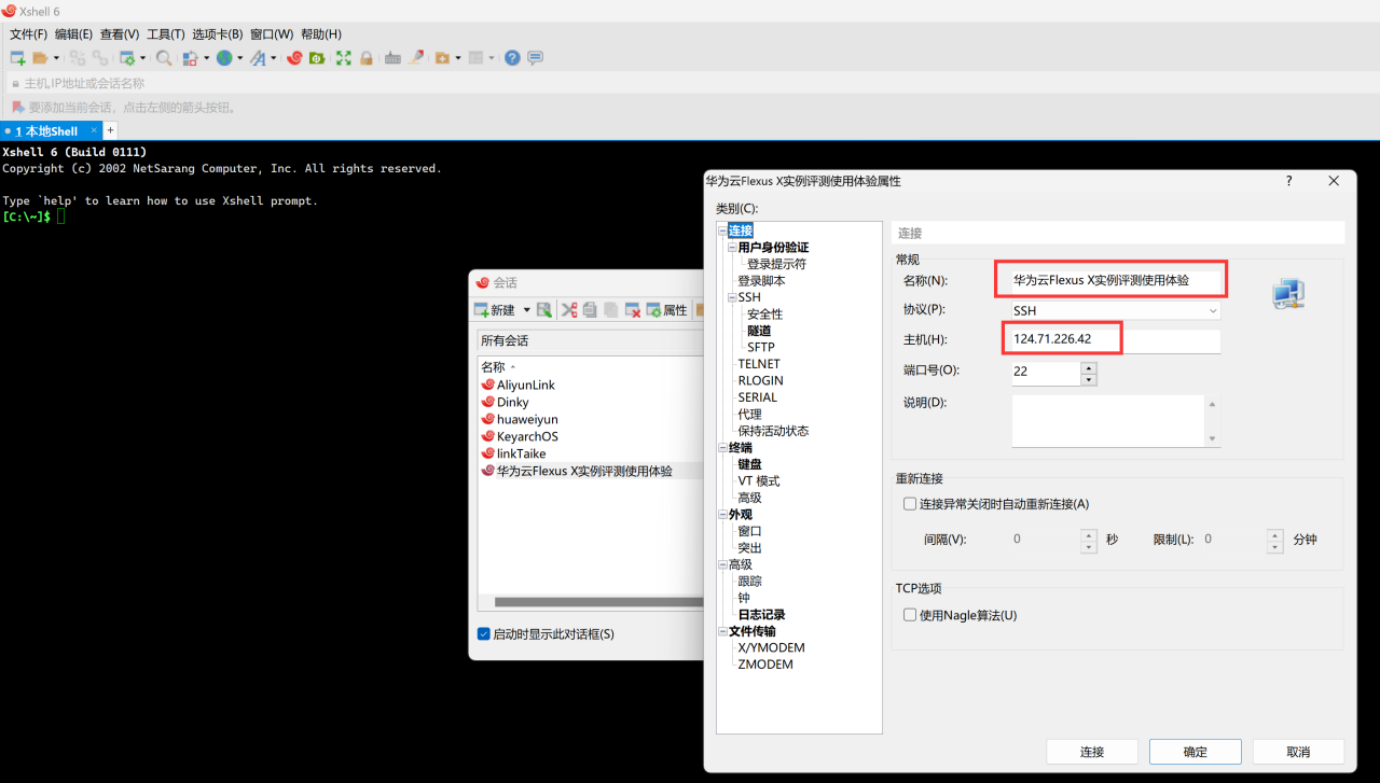Click the 连接 button in properties dialog

[x=1092, y=752]
